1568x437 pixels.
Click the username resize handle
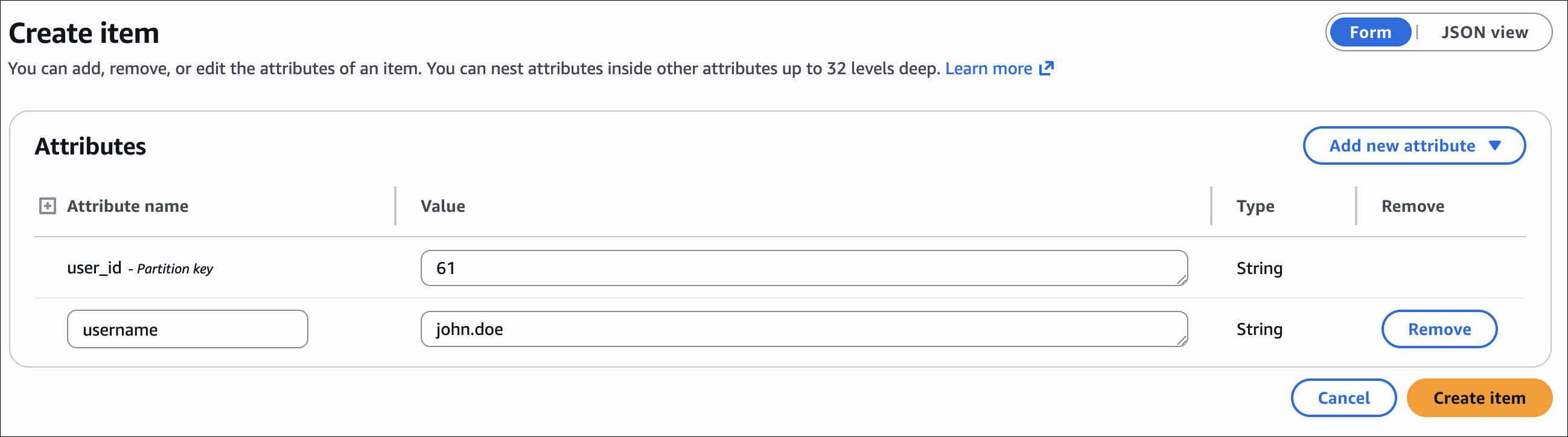pyautogui.click(x=1184, y=342)
